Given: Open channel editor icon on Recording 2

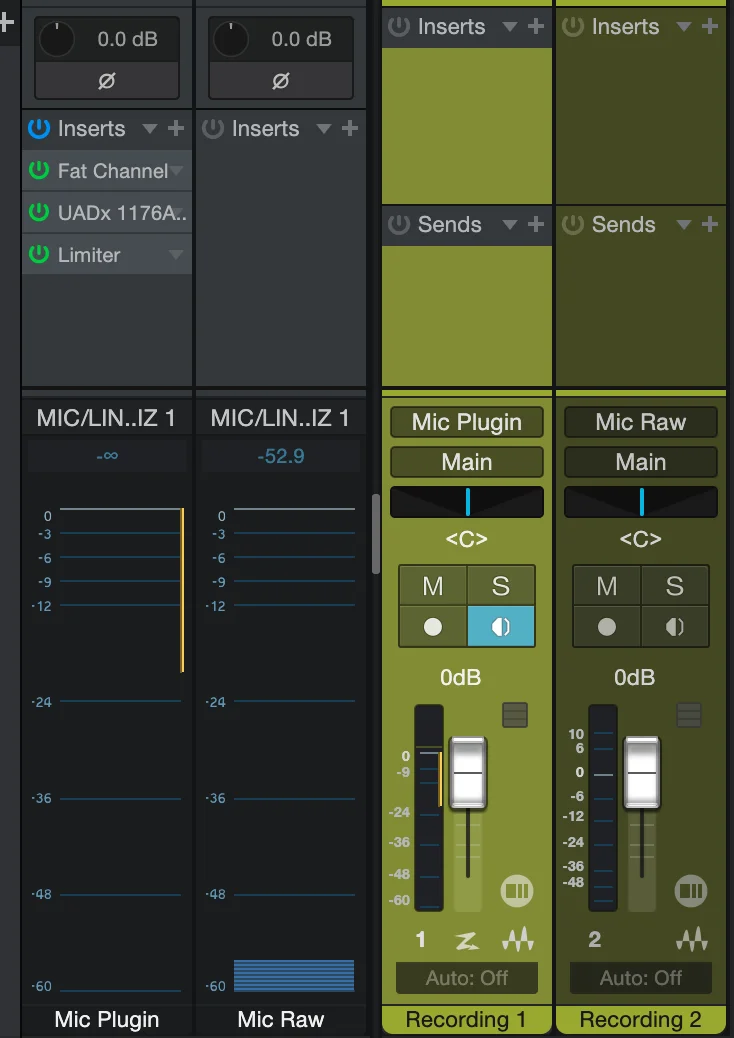Looking at the screenshot, I should coord(690,890).
